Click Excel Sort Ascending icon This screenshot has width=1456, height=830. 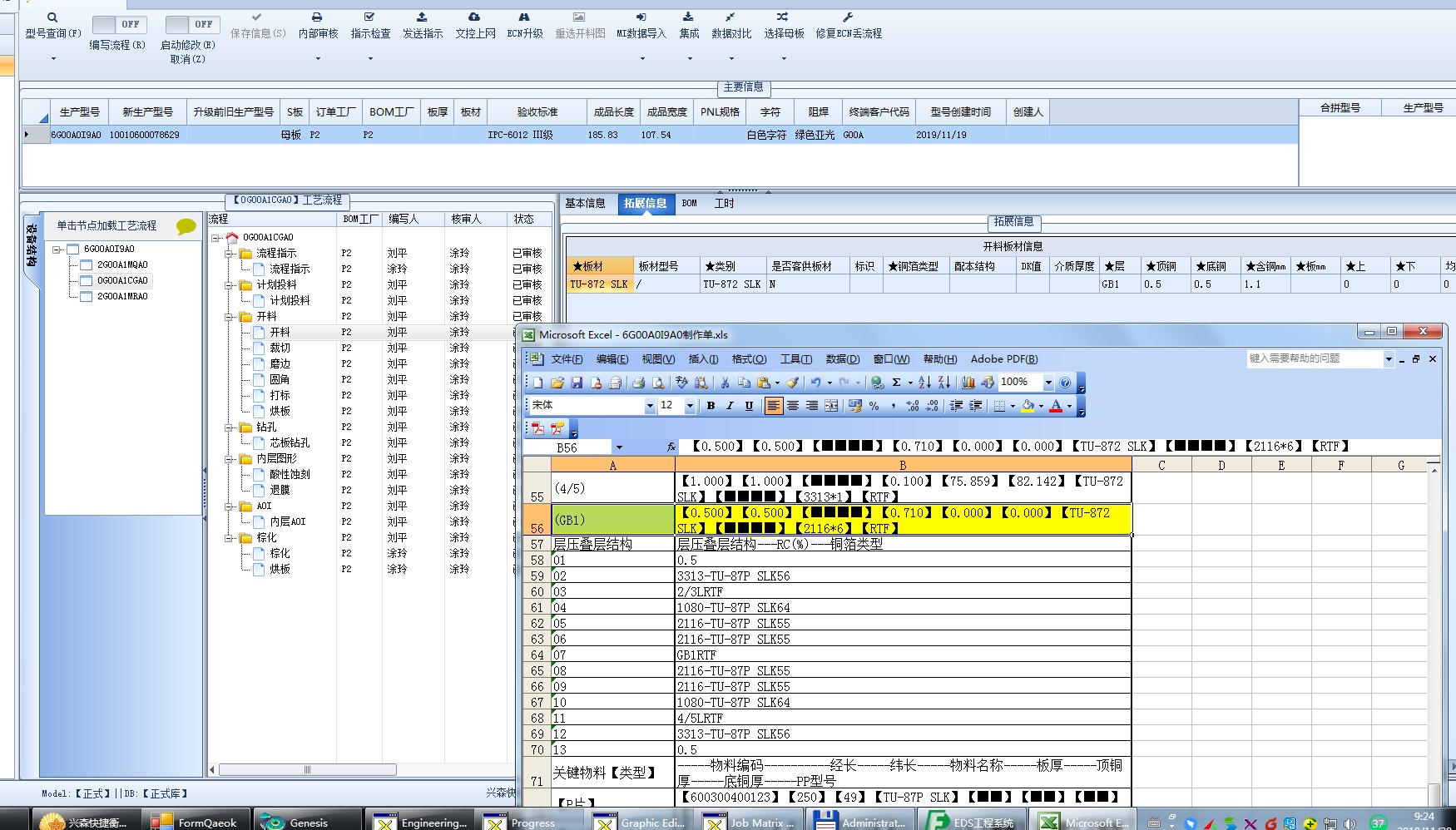[x=924, y=383]
